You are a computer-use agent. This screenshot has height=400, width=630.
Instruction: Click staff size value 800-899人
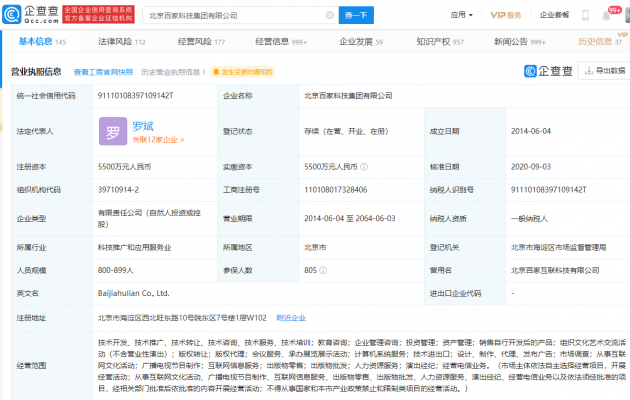pos(115,270)
